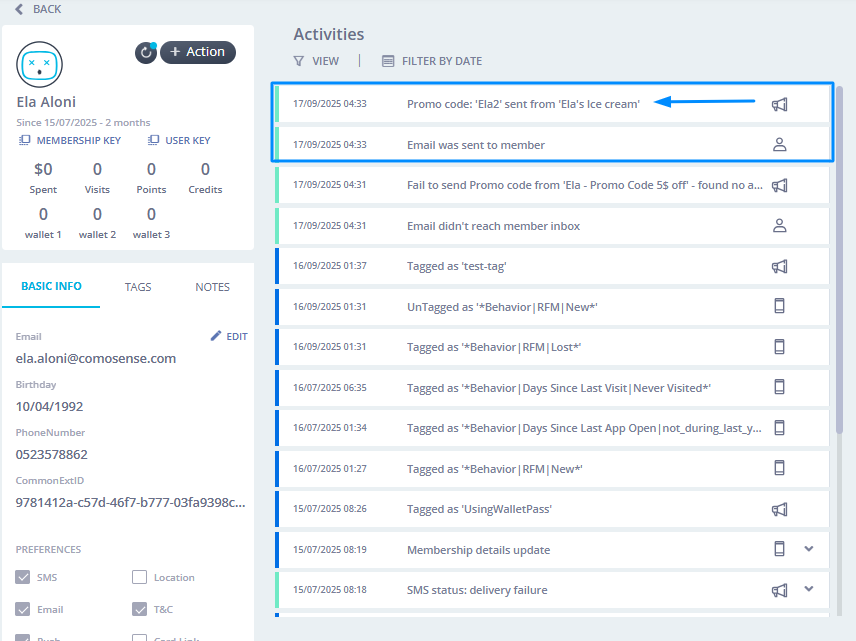Enable the Location preference checkbox
The width and height of the screenshot is (856, 641).
click(140, 577)
